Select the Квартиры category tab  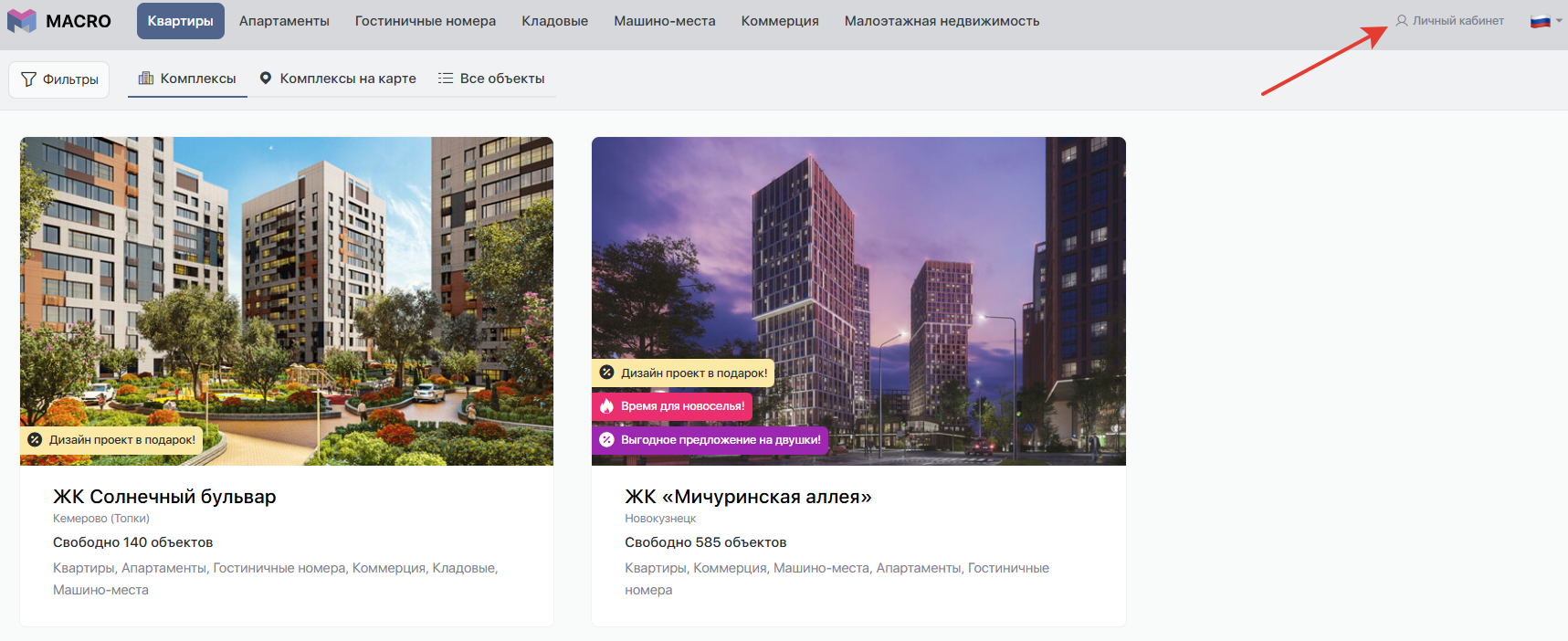click(x=180, y=21)
